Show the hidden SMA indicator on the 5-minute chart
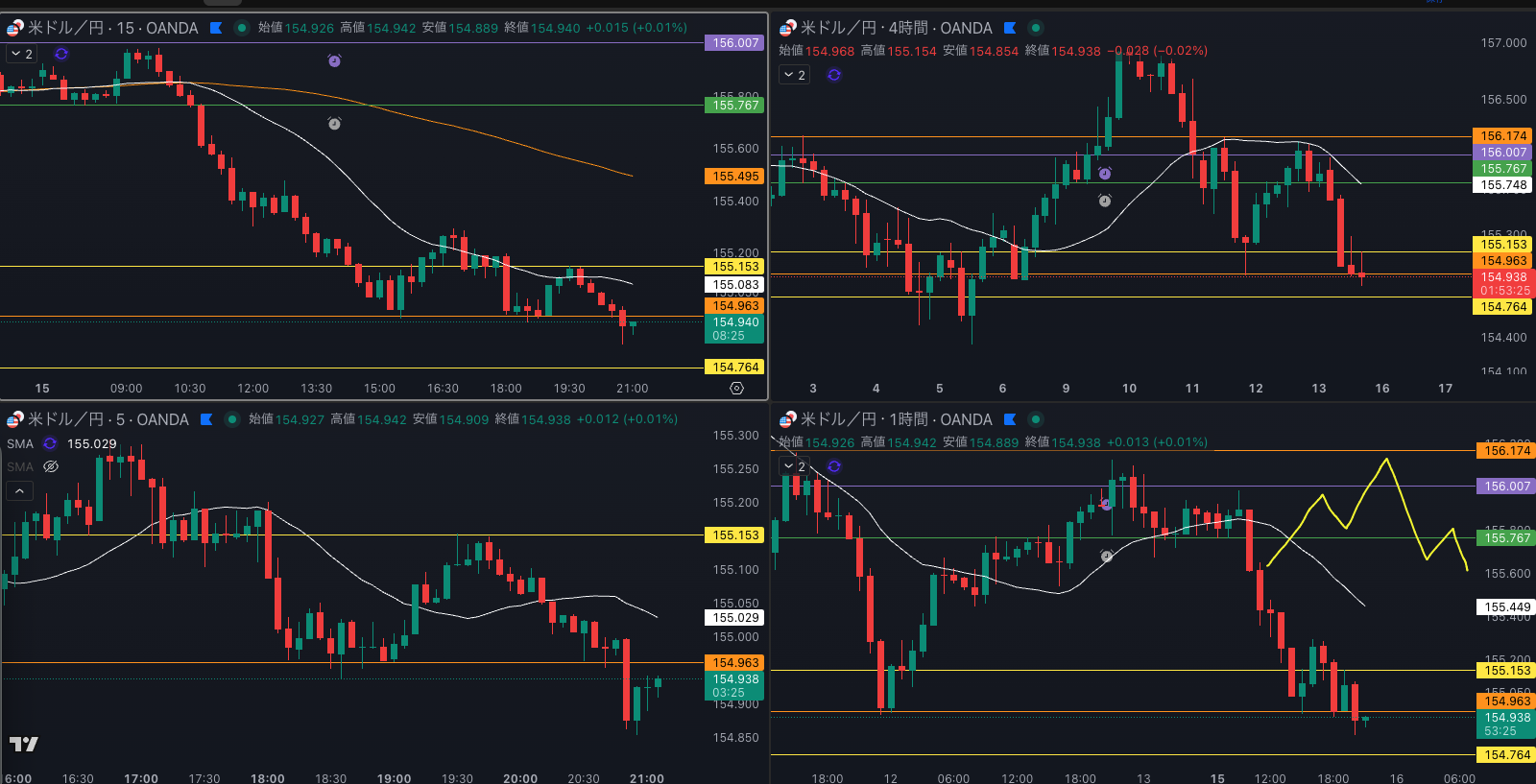The height and width of the screenshot is (784, 1536). click(51, 466)
